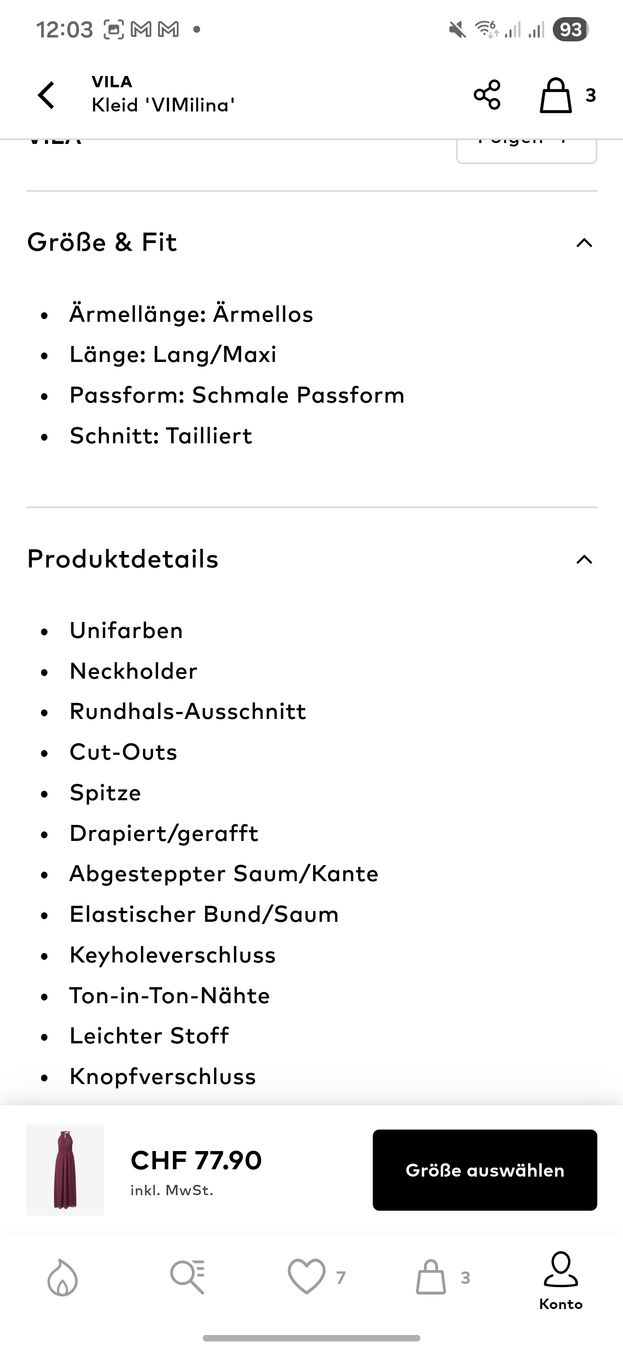This screenshot has width=623, height=1350.
Task: Tap the Produktdetails section heading
Action: [x=123, y=559]
